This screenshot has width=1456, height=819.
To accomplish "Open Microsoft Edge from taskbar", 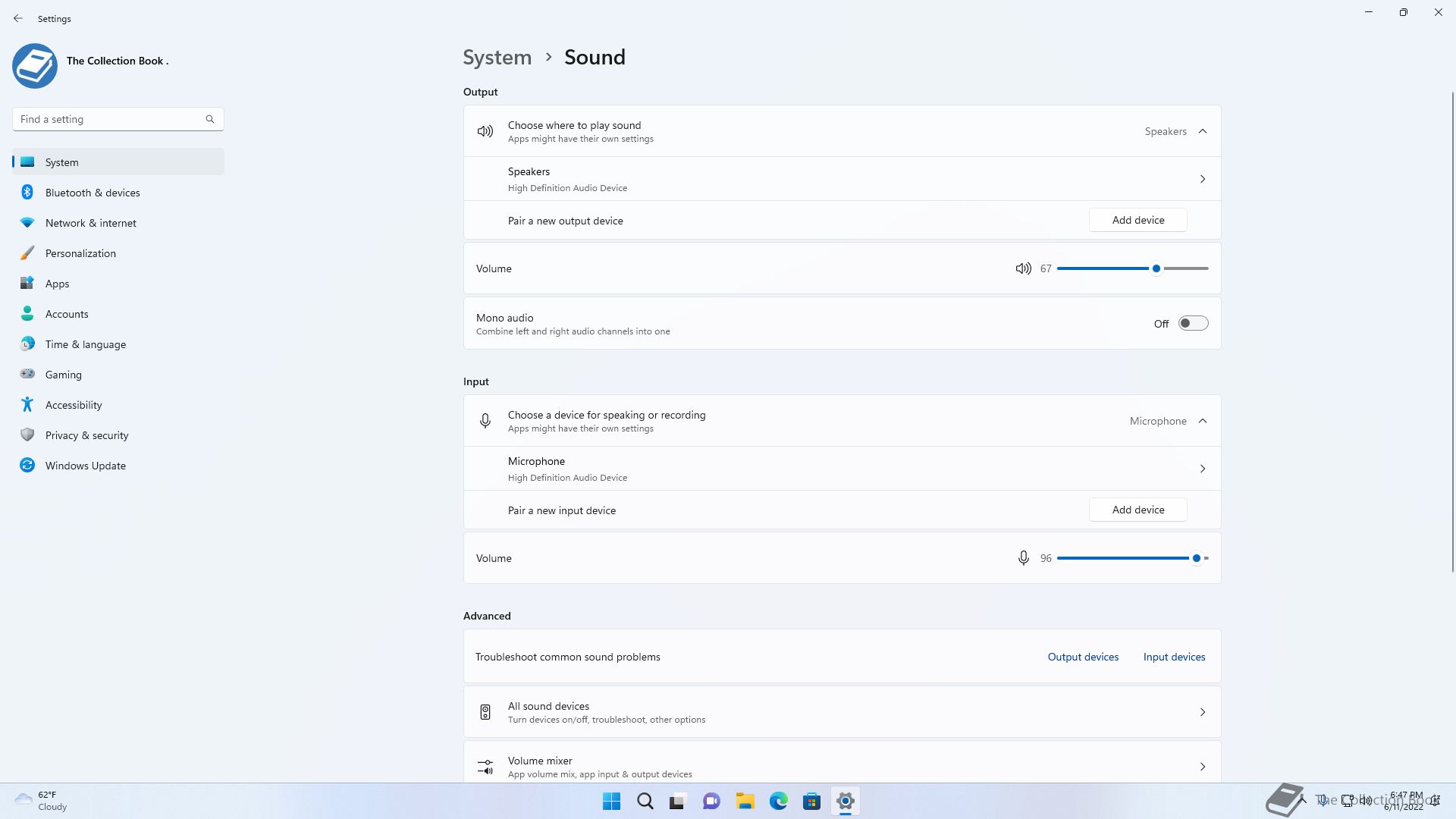I will 778,801.
